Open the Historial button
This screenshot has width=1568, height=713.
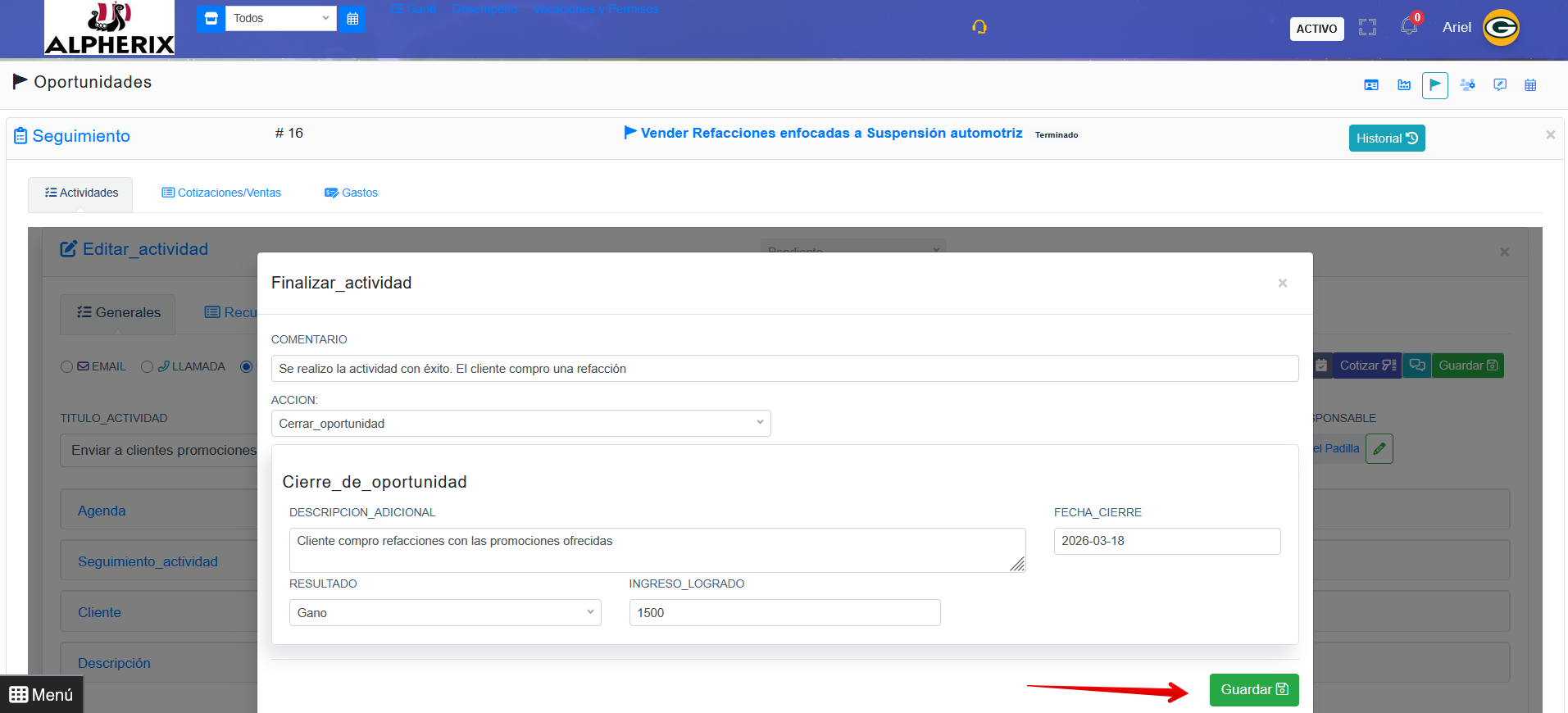pos(1387,139)
